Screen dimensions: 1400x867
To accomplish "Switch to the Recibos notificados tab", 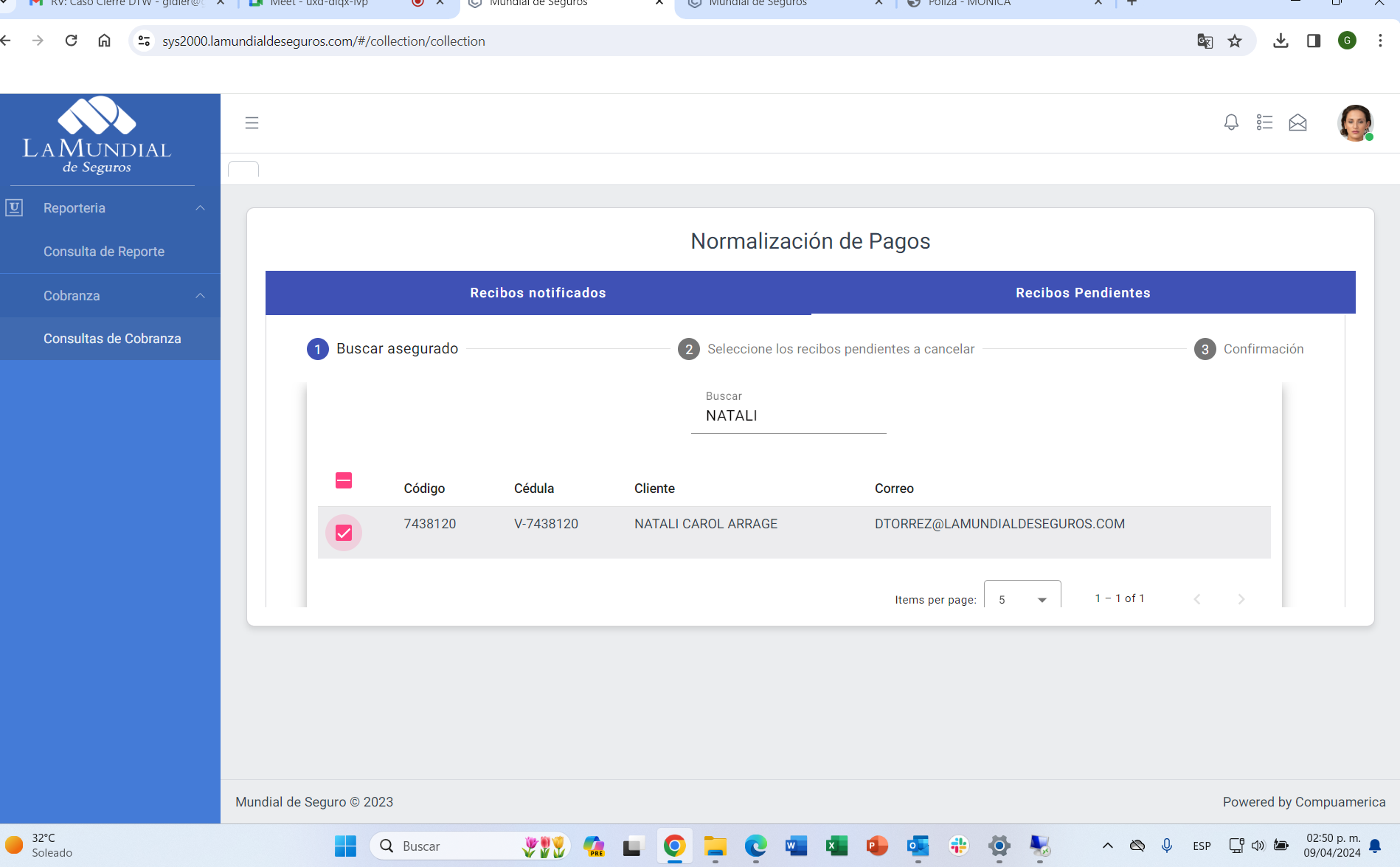I will pos(538,293).
